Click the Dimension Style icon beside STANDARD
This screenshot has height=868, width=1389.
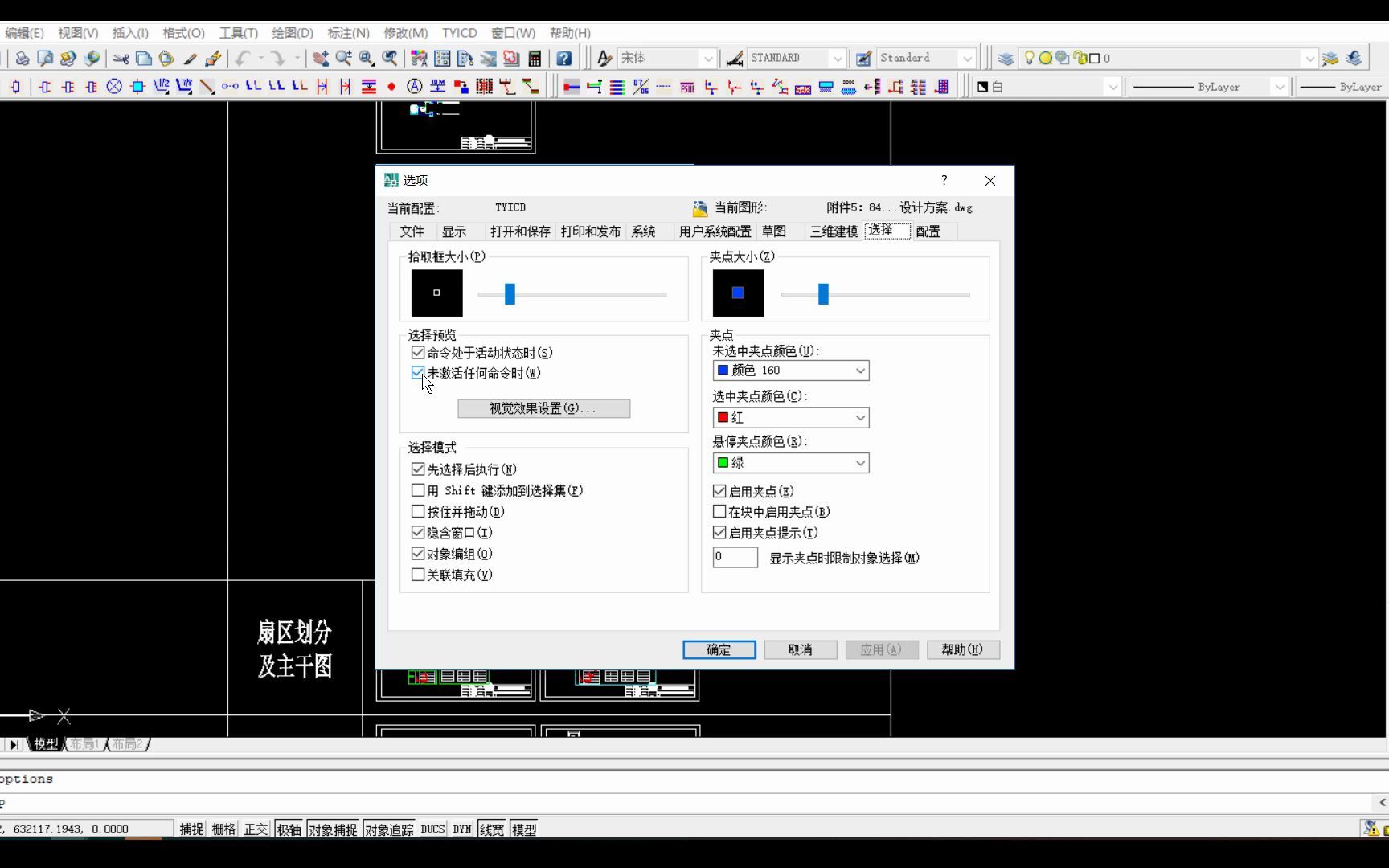tap(734, 58)
